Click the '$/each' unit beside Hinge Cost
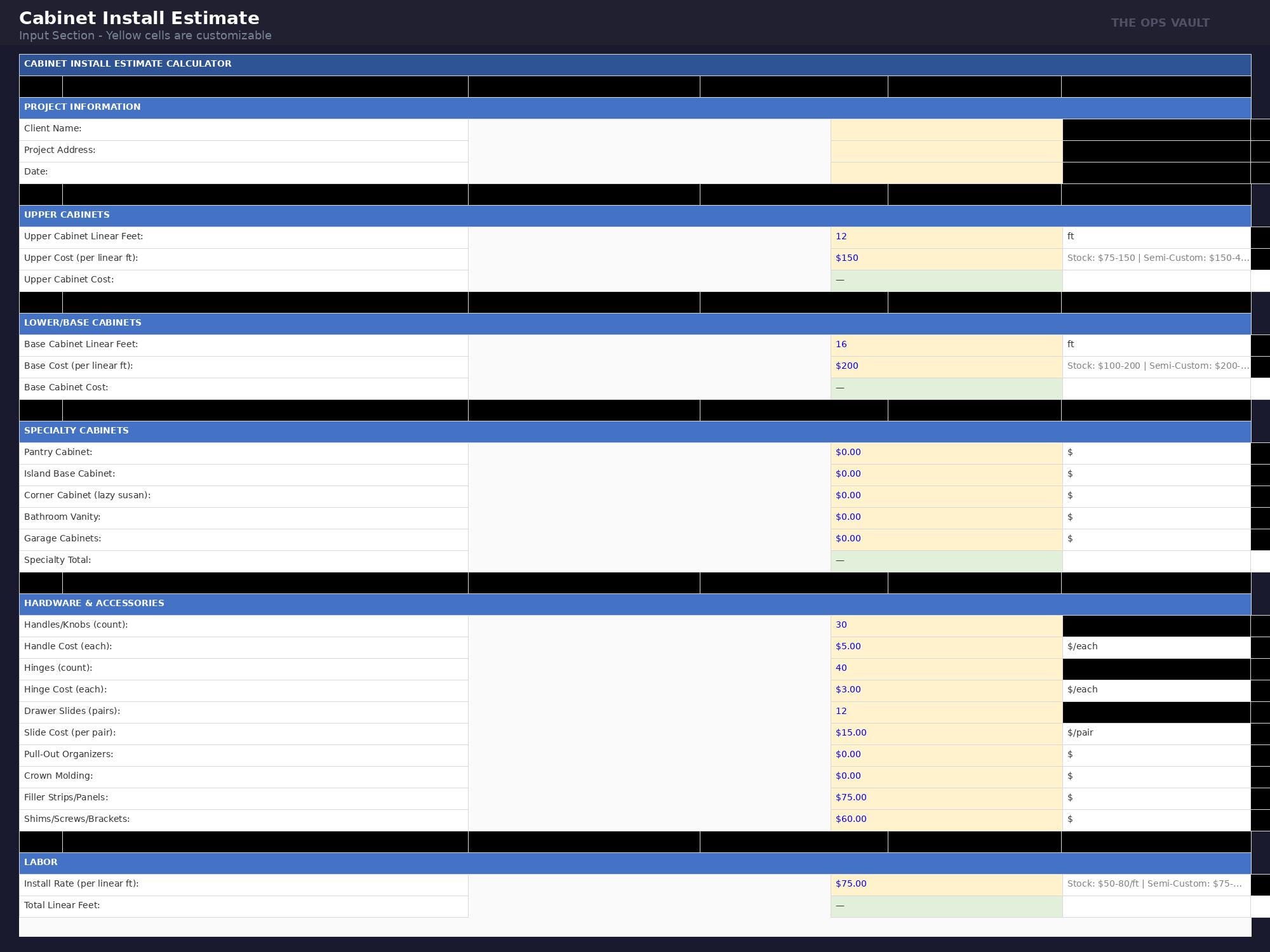Screen dimensions: 1270x952 point(1156,691)
